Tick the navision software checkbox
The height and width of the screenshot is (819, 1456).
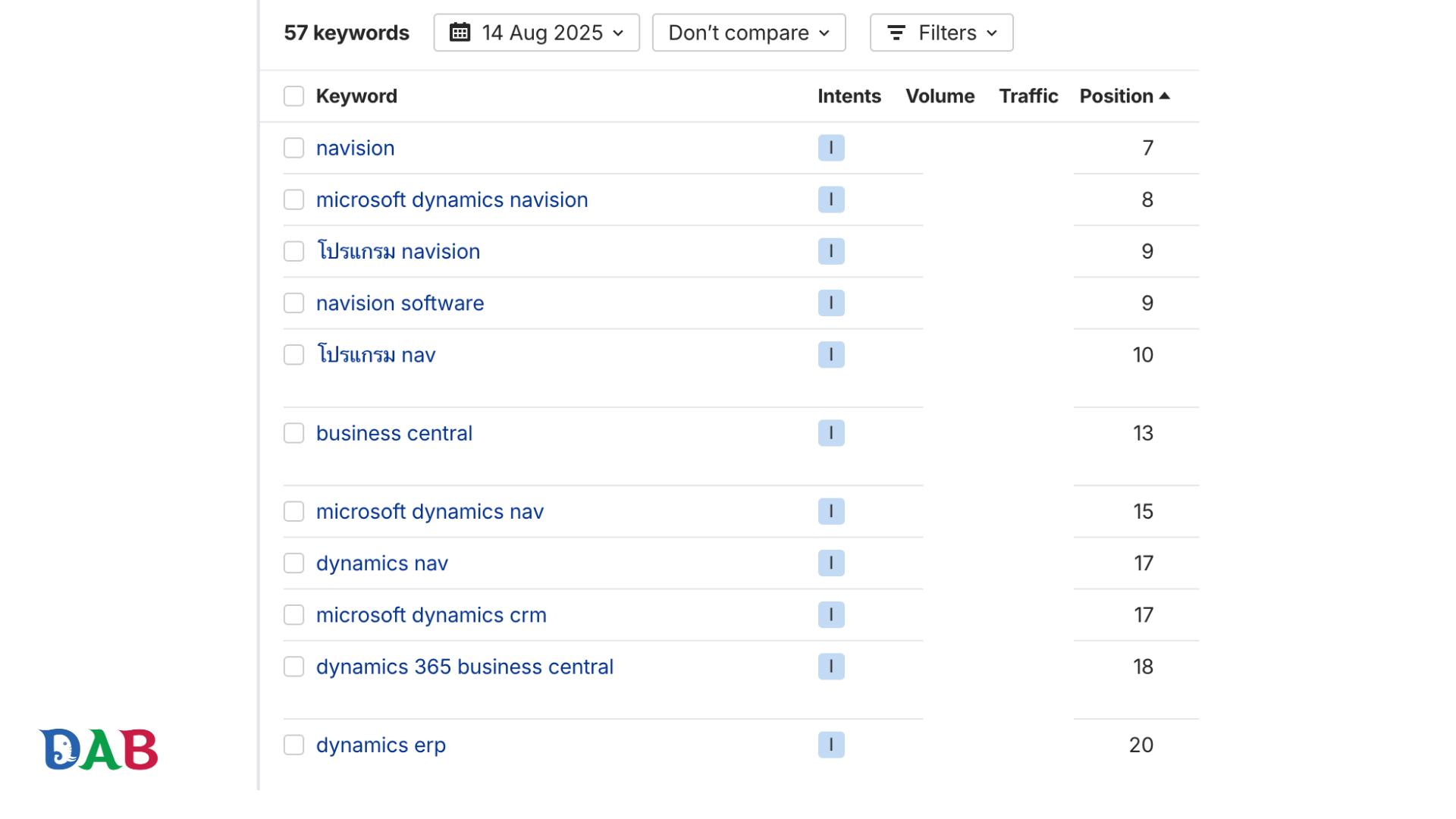pyautogui.click(x=293, y=303)
